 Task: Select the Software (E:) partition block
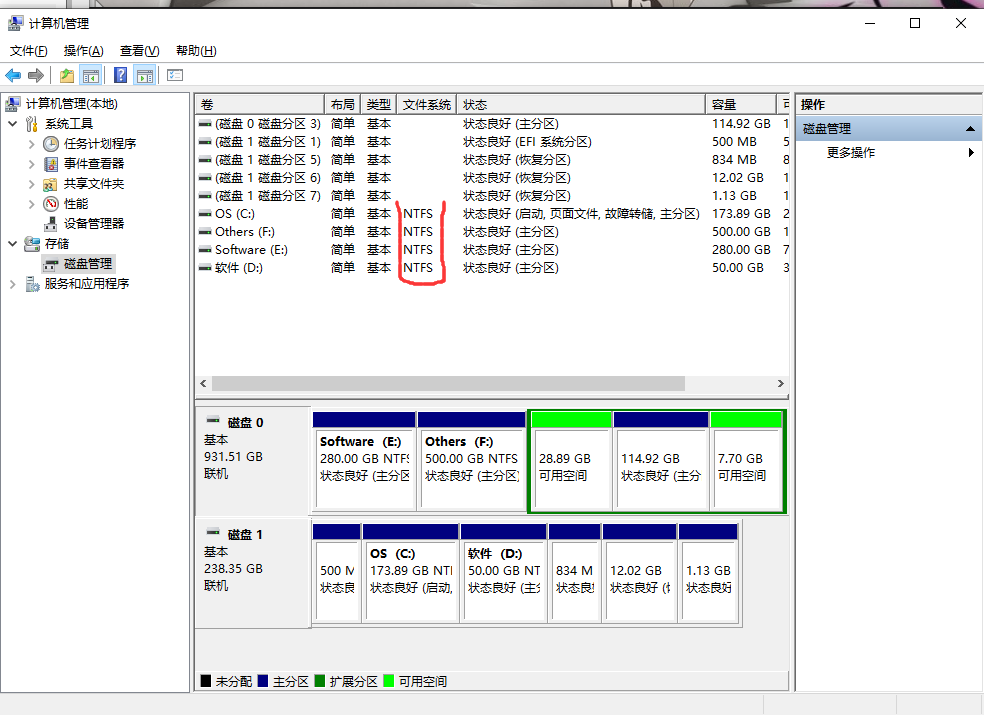pos(364,461)
